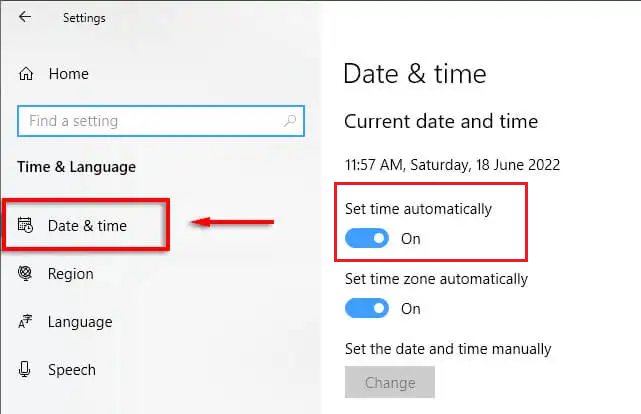Open Home from the sidebar

click(68, 74)
